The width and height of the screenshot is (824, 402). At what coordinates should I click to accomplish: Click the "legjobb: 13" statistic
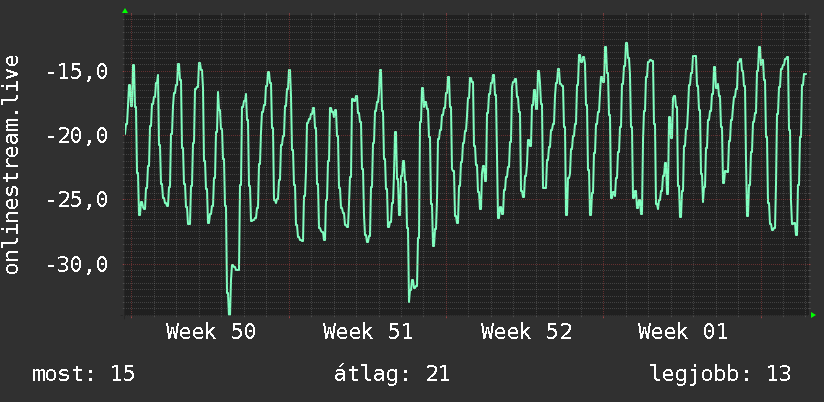720,374
